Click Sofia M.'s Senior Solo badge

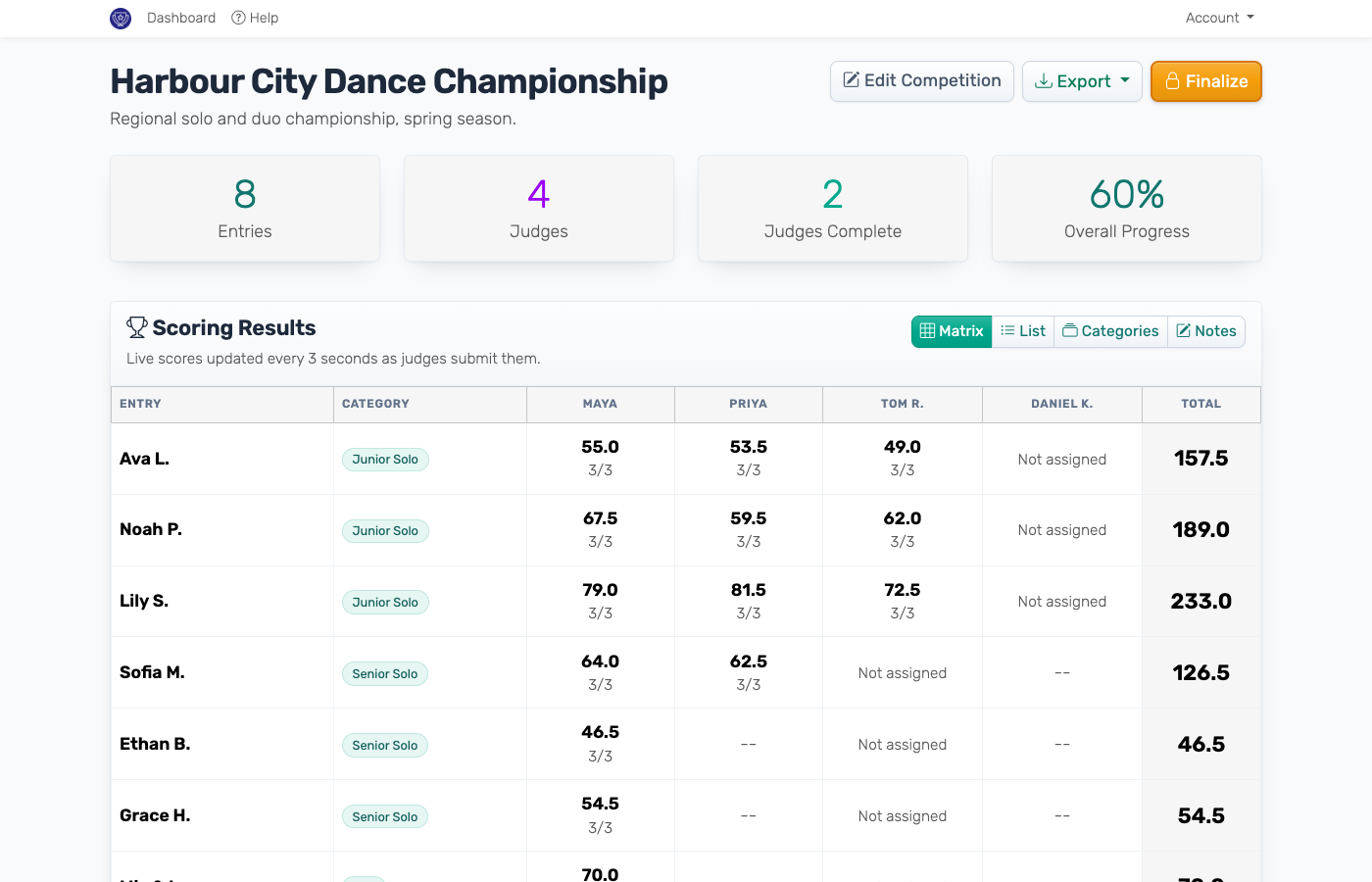(x=385, y=674)
